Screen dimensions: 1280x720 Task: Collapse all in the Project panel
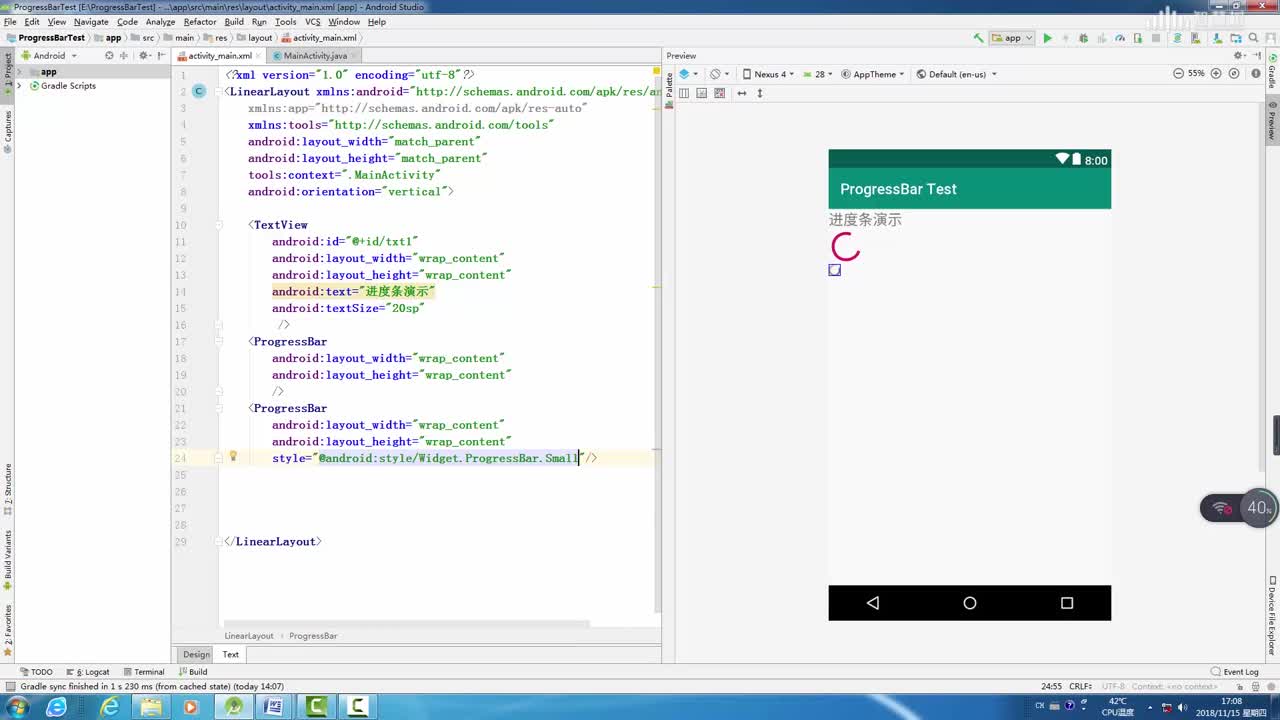click(x=124, y=56)
